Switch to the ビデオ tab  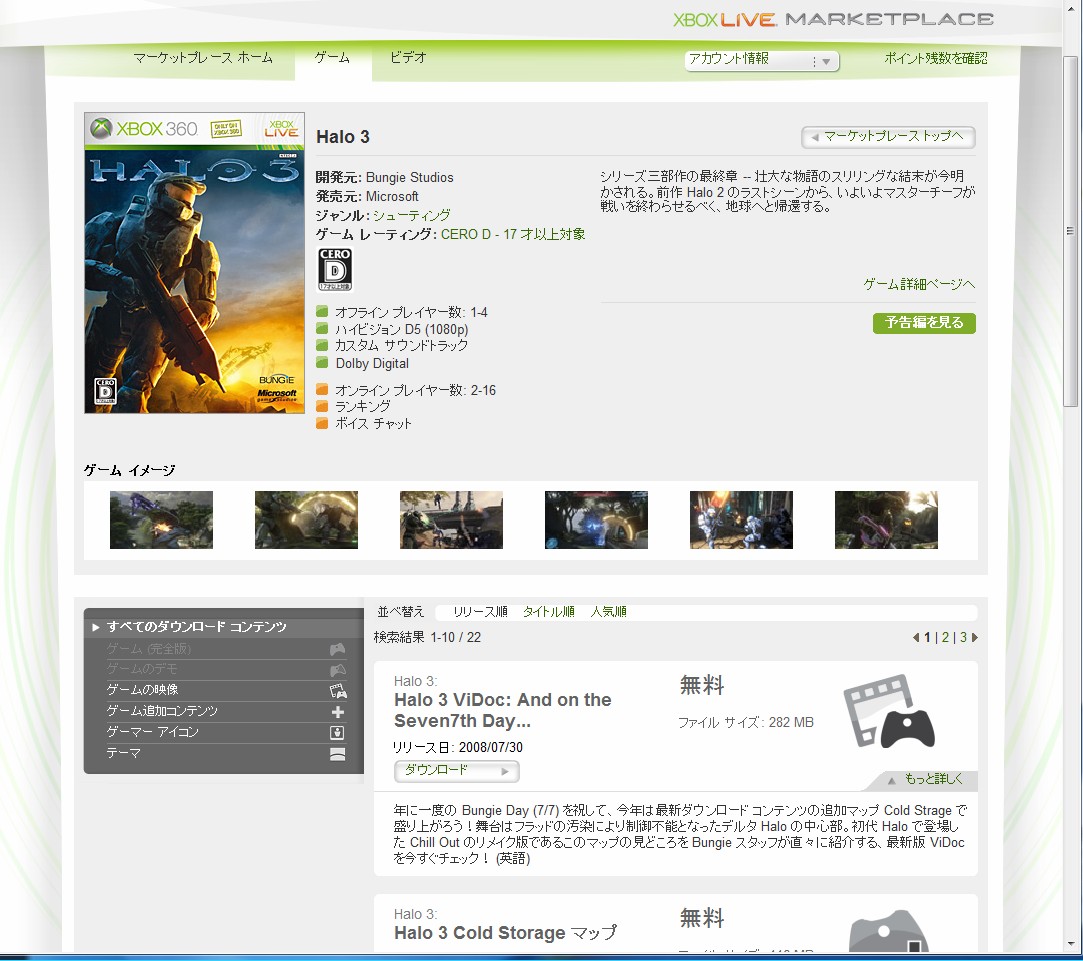coord(408,58)
